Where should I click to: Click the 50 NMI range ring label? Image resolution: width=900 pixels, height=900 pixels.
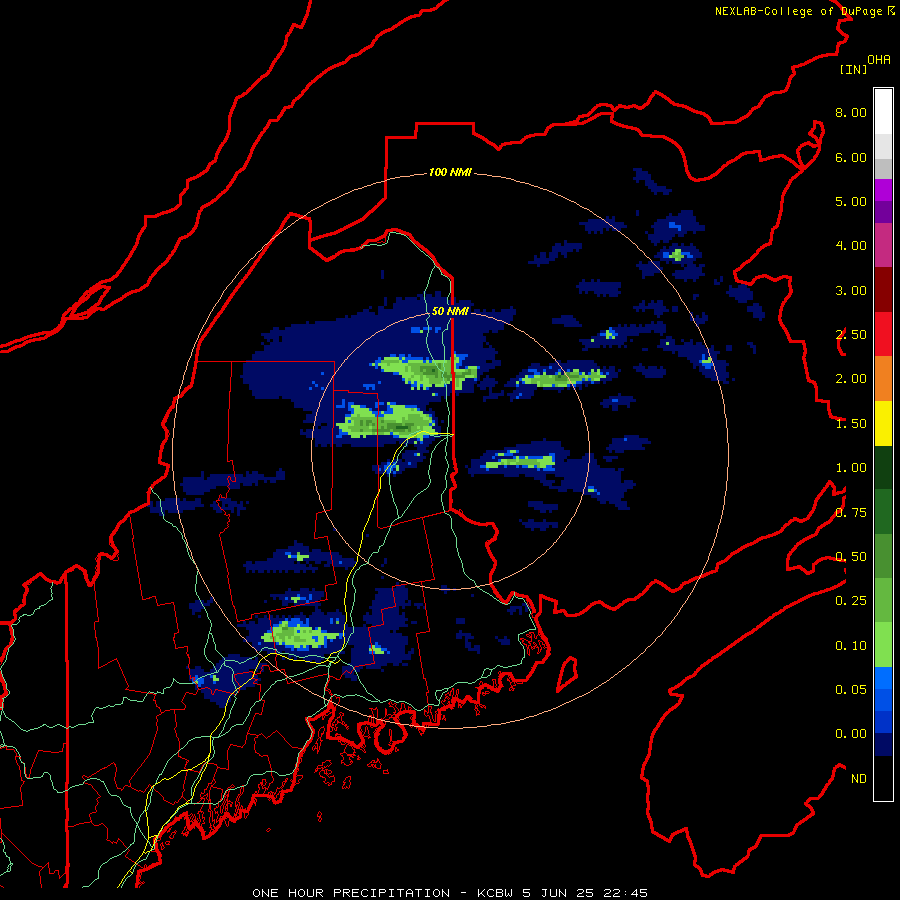[450, 311]
